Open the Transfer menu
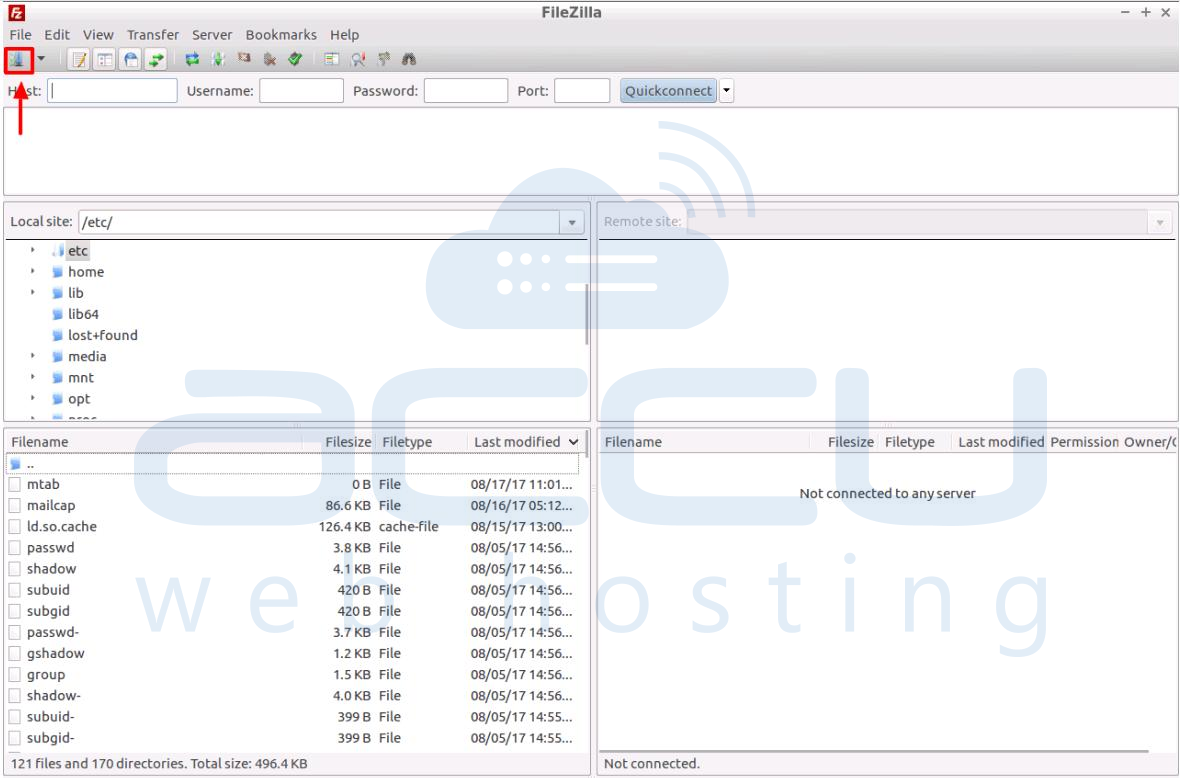The width and height of the screenshot is (1180, 778). point(153,35)
